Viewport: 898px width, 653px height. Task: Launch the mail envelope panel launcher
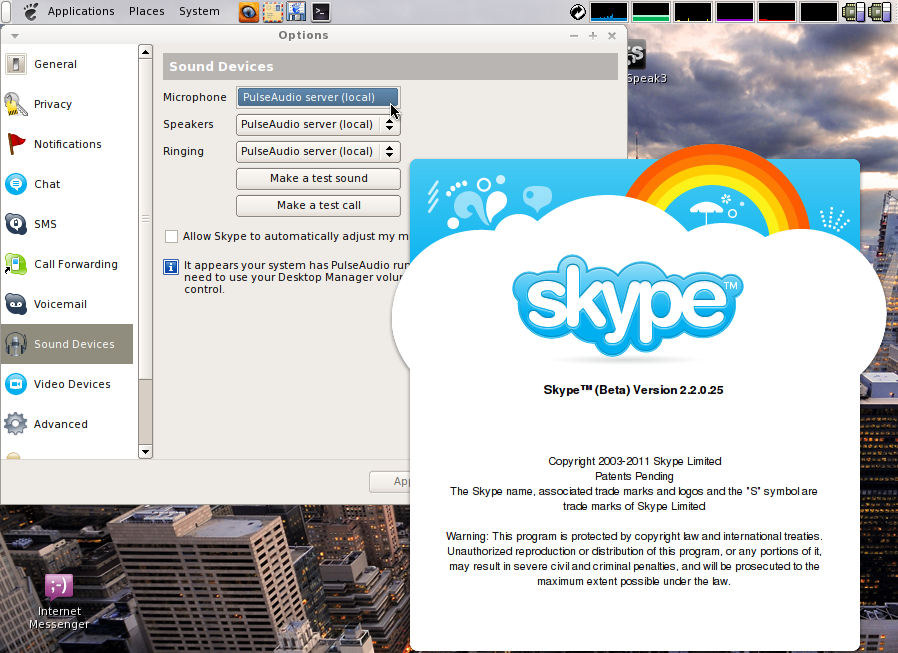(x=273, y=12)
